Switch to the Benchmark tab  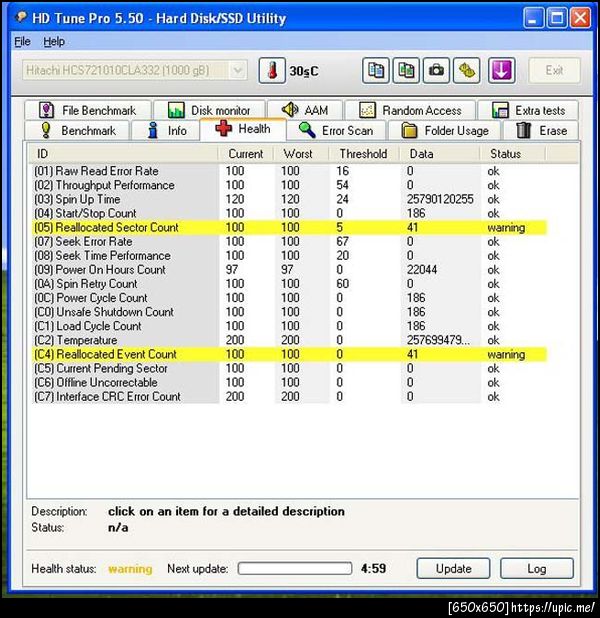77,130
